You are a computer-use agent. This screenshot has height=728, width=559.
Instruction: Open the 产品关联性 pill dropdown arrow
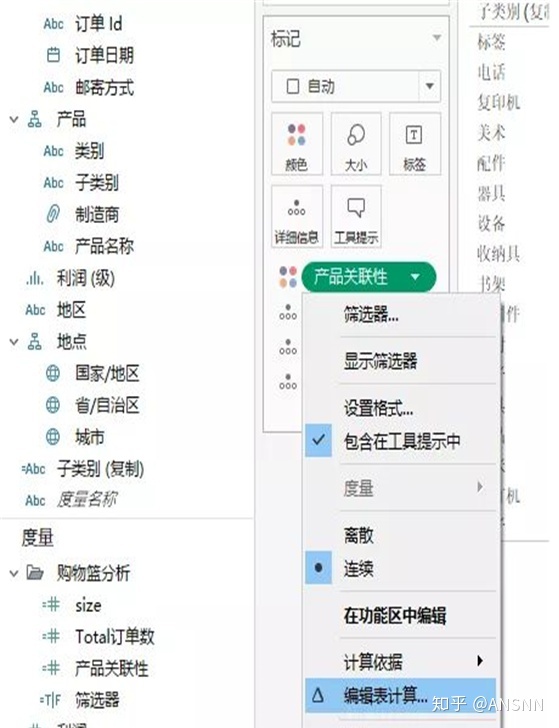(x=415, y=277)
